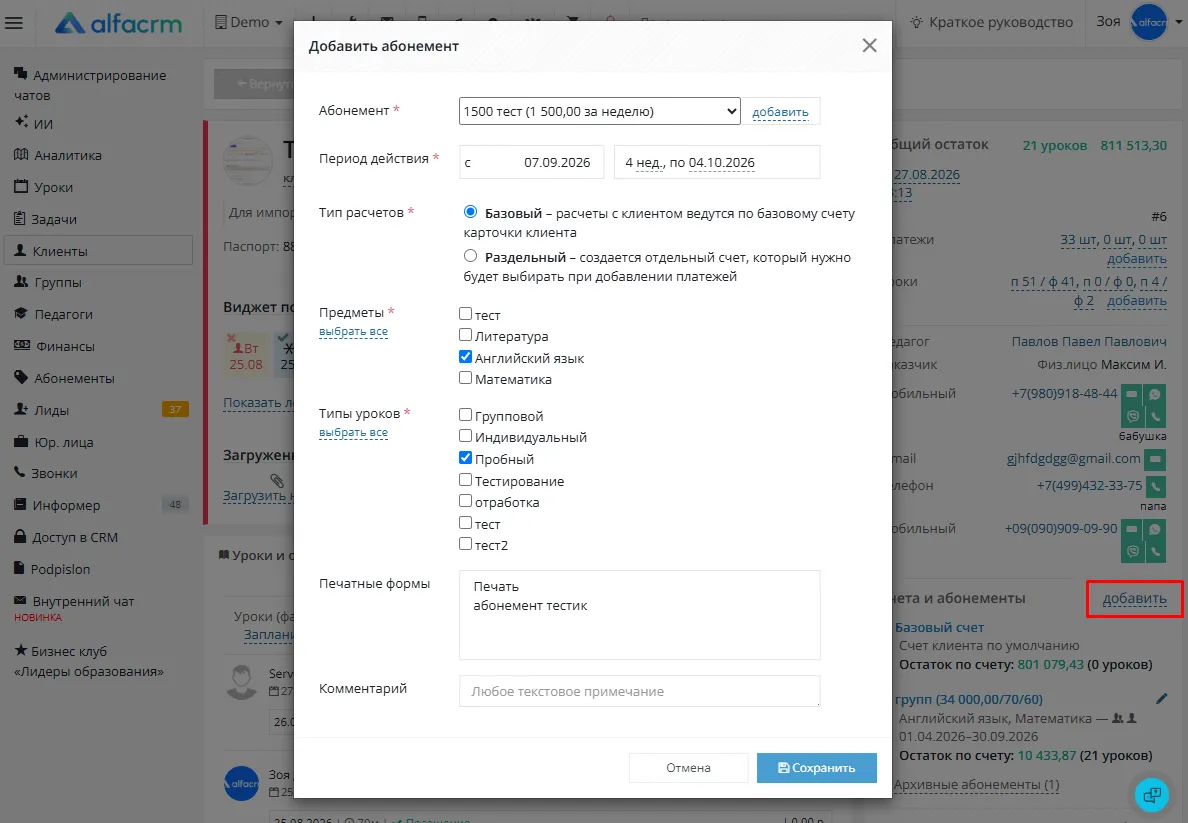Viewport: 1188px width, 823px height.
Task: Check the Математика subject checkbox
Action: (466, 378)
